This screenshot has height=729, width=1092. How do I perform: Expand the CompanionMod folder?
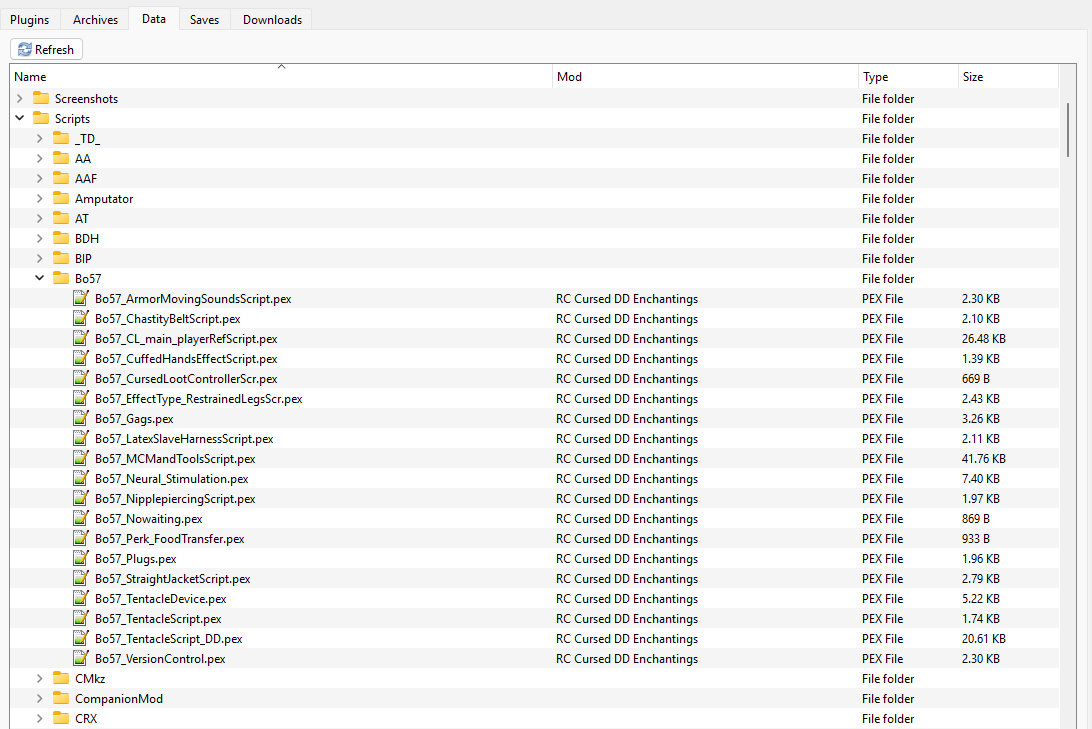(x=40, y=698)
